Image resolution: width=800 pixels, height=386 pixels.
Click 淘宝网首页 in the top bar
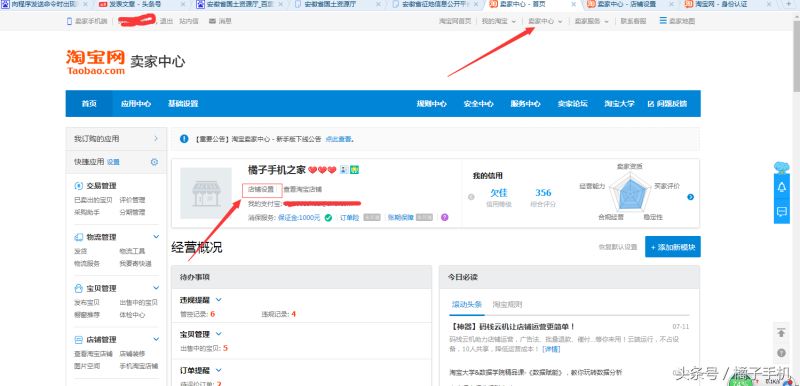click(x=455, y=21)
